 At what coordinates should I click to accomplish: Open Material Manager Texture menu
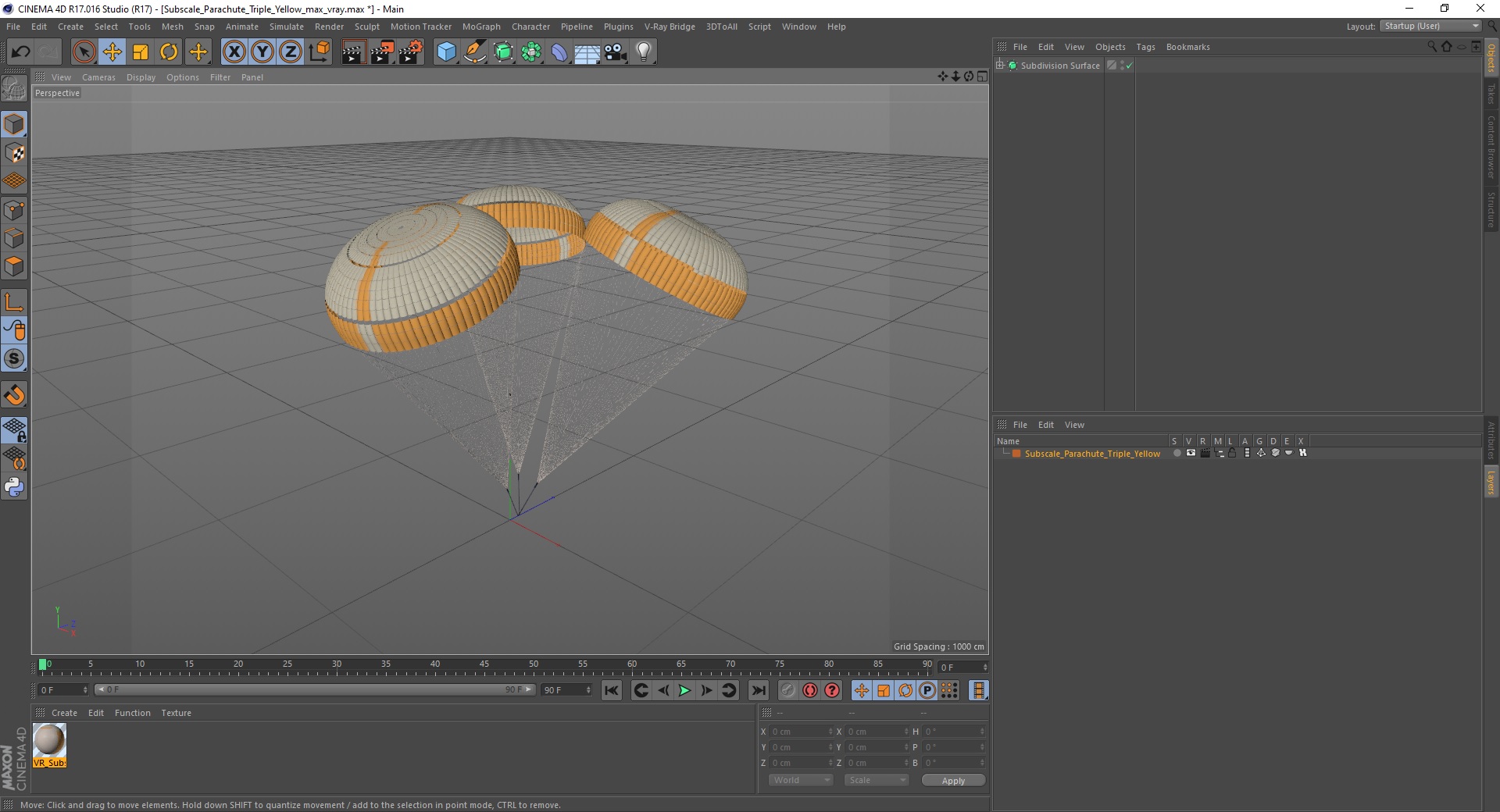(x=176, y=713)
